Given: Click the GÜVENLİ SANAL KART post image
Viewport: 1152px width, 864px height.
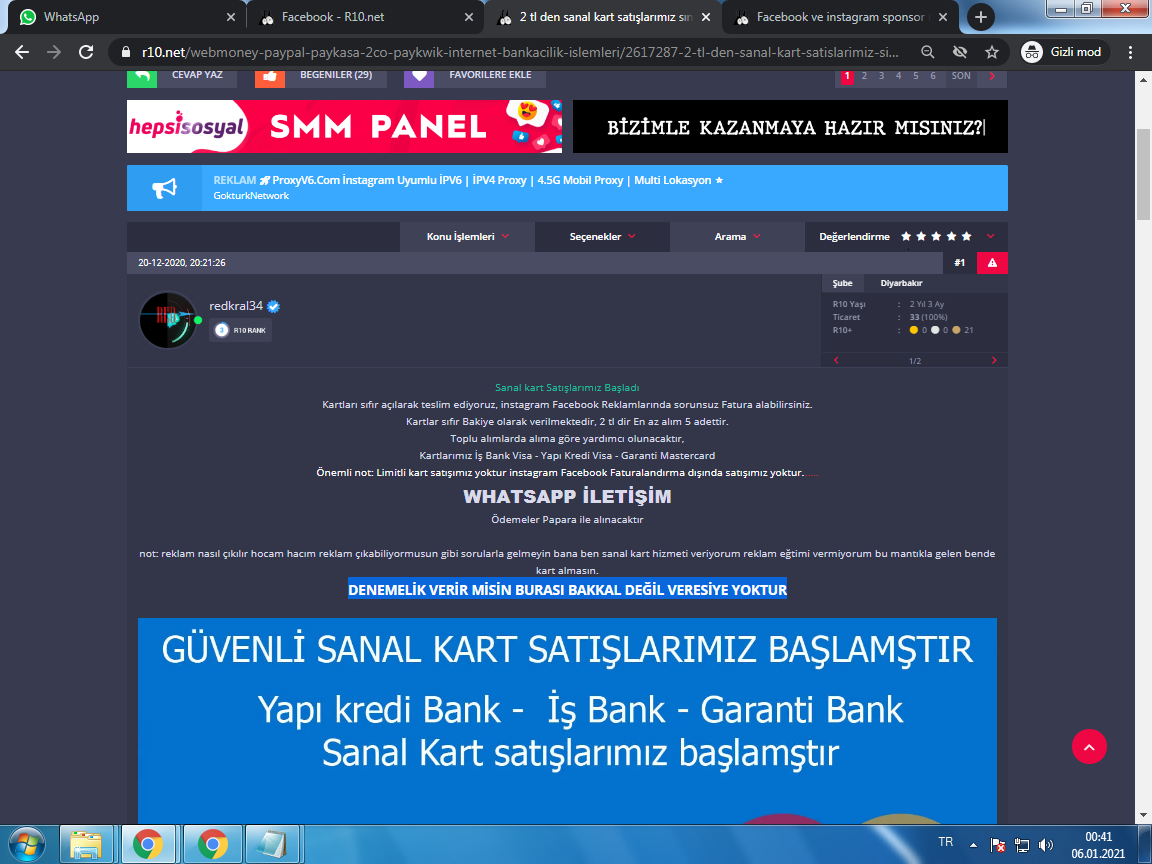Looking at the screenshot, I should (x=567, y=720).
